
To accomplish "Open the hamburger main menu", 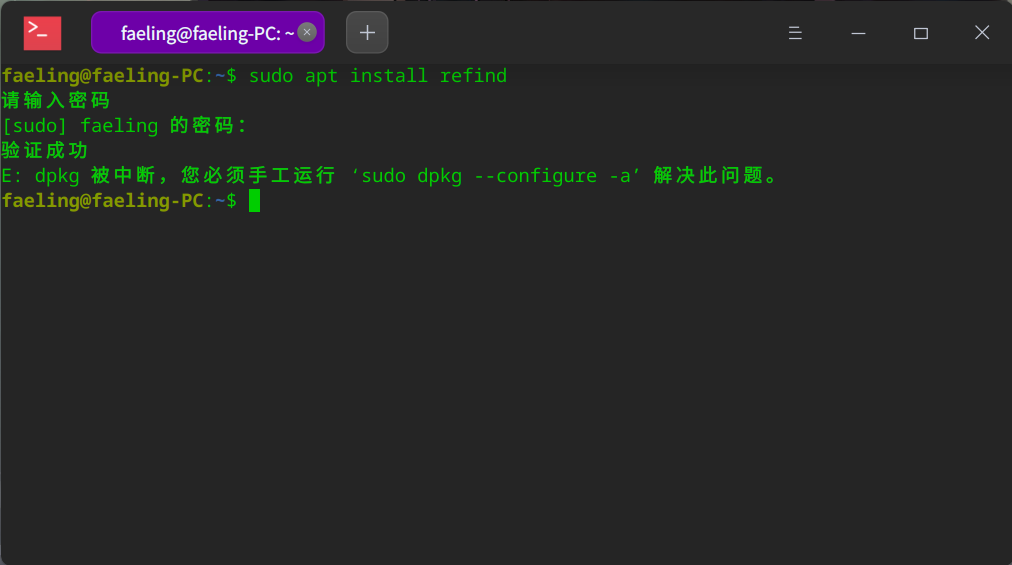I will tap(795, 33).
